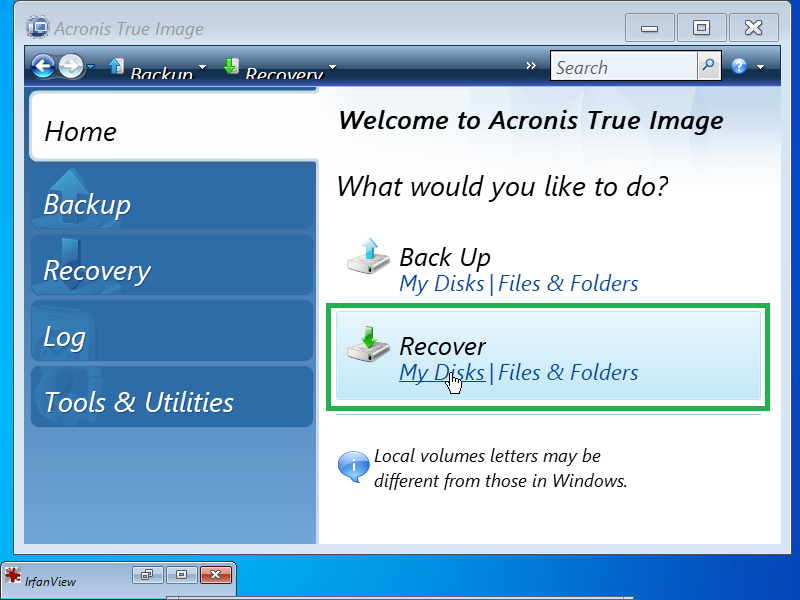800x600 pixels.
Task: Minimize the Acronis True Image window
Action: pyautogui.click(x=649, y=28)
